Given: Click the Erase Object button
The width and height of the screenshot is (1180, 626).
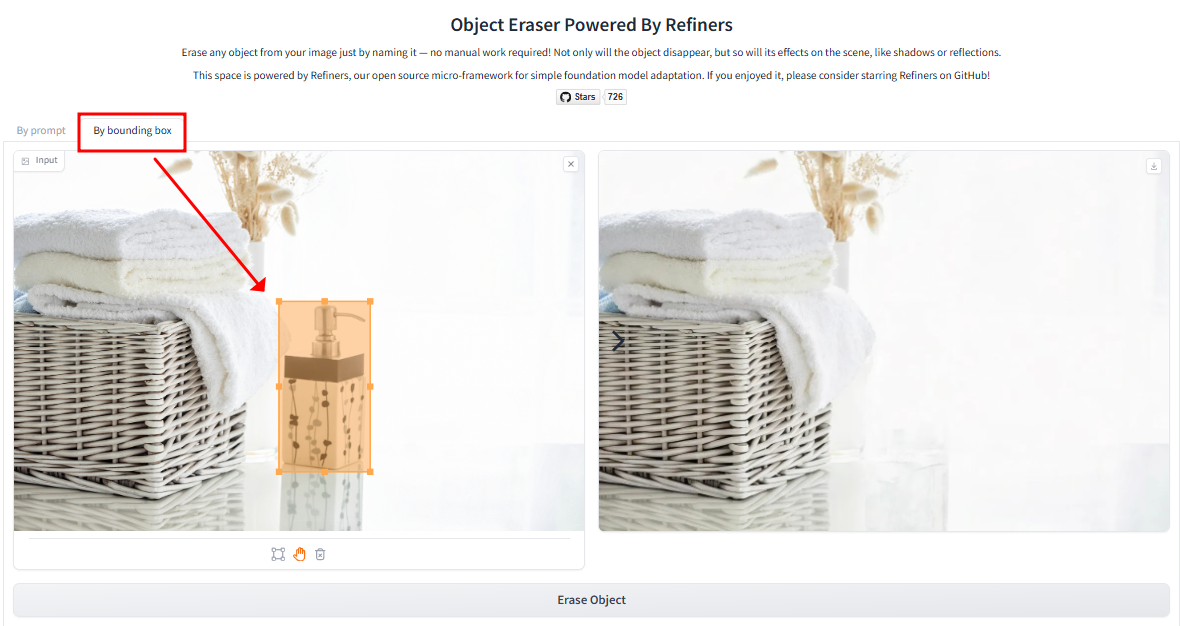Looking at the screenshot, I should click(x=591, y=600).
